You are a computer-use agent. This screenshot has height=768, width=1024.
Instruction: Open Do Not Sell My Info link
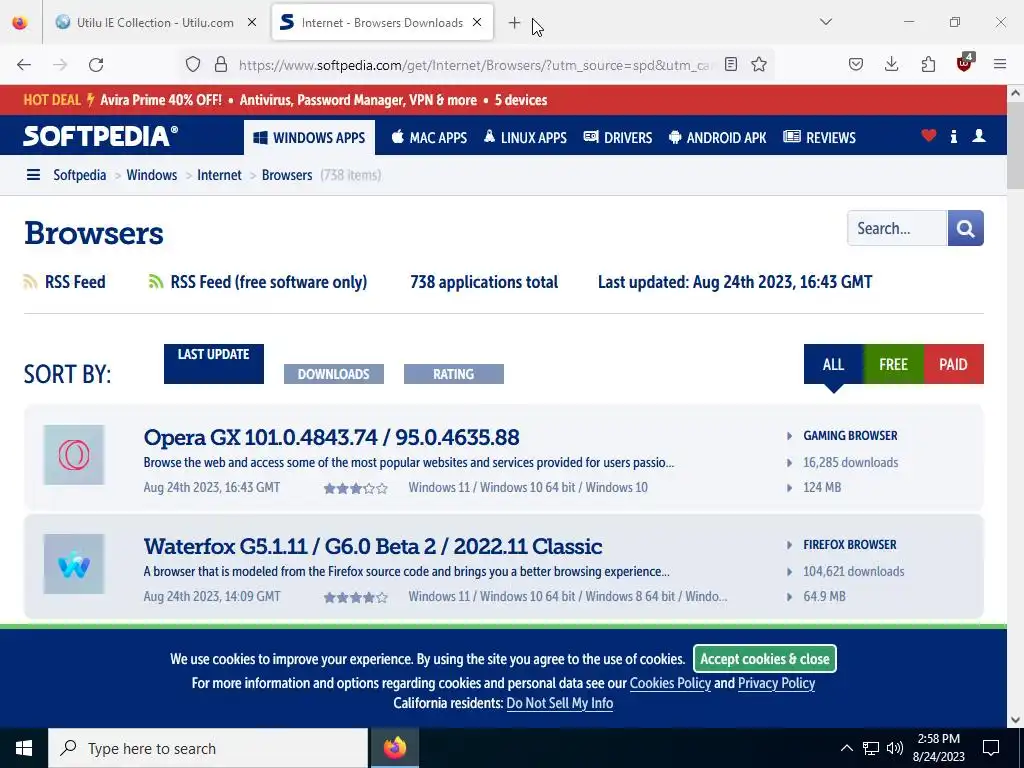(560, 703)
